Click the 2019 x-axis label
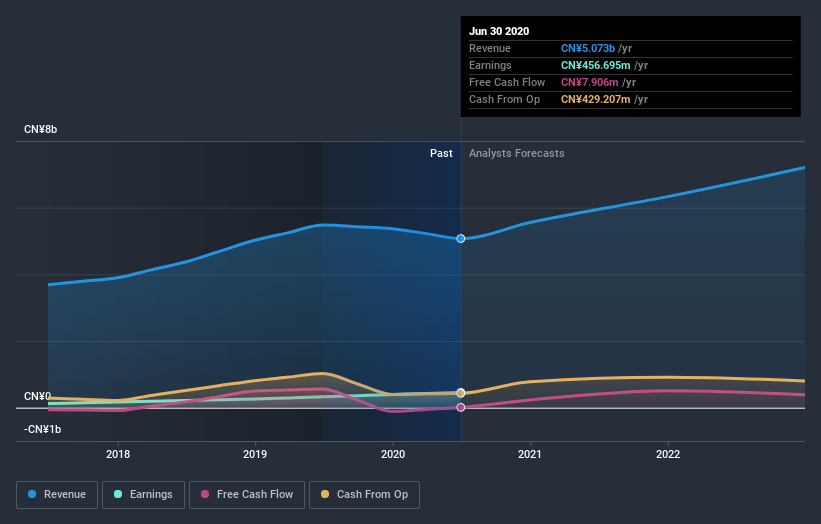 click(x=255, y=454)
